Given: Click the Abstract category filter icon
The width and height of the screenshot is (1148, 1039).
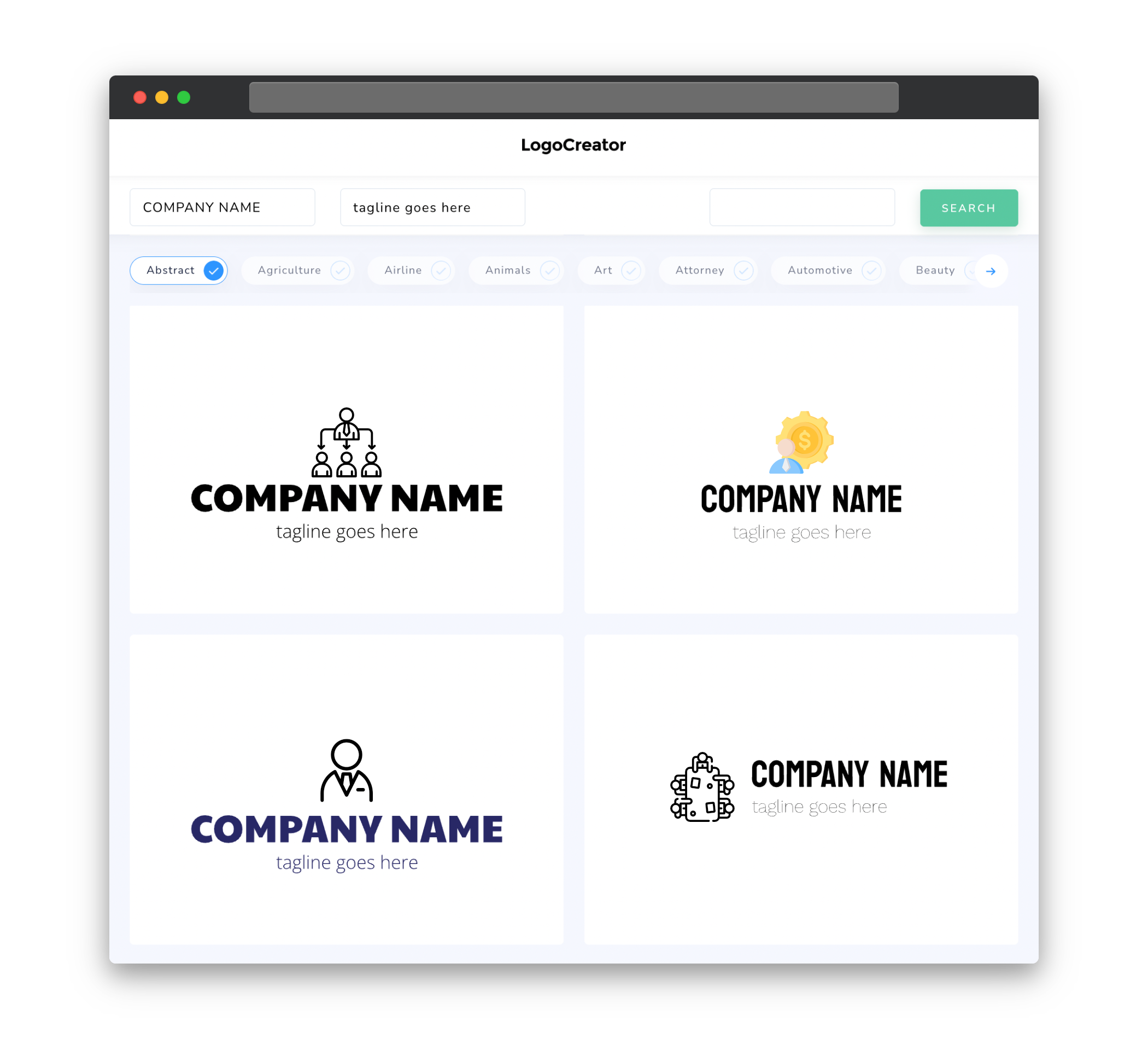Looking at the screenshot, I should [x=214, y=270].
